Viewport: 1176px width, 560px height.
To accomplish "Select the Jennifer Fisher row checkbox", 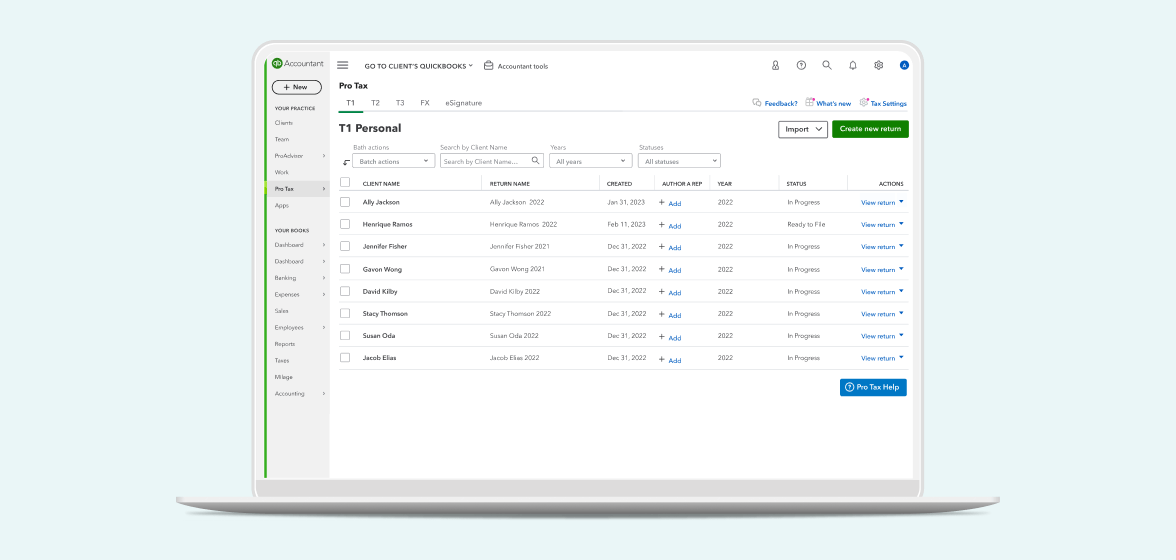I will point(345,246).
